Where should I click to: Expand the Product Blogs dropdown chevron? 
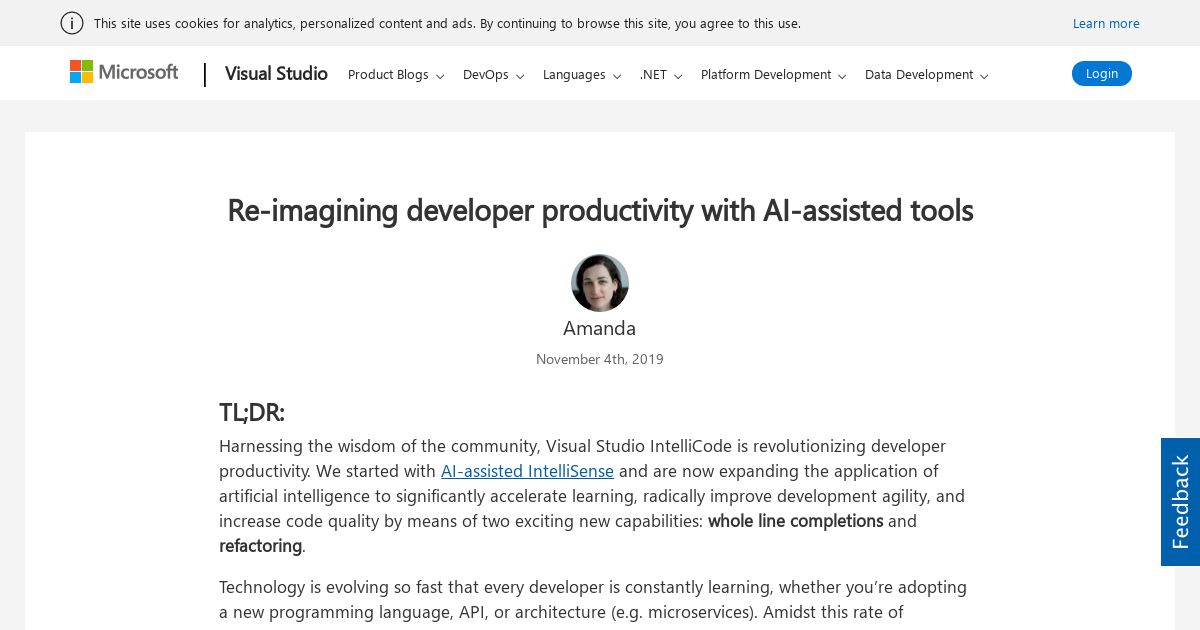tap(440, 76)
